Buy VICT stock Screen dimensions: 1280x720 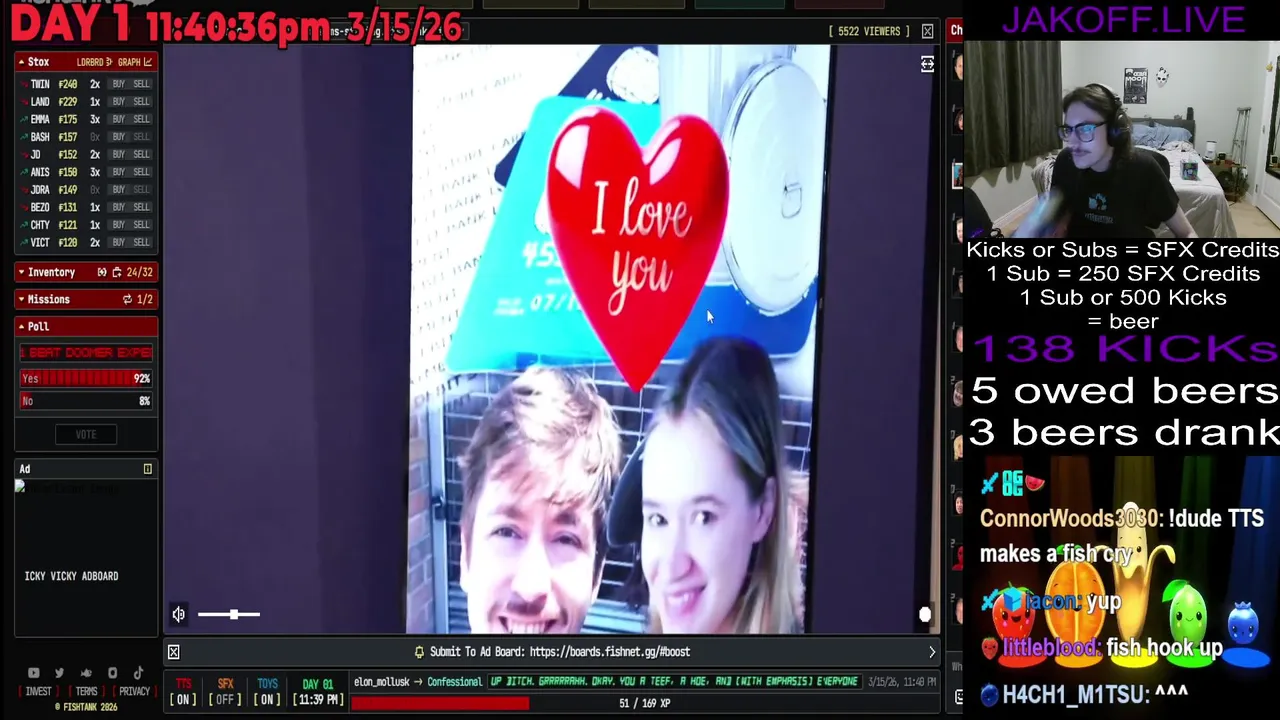click(x=118, y=242)
